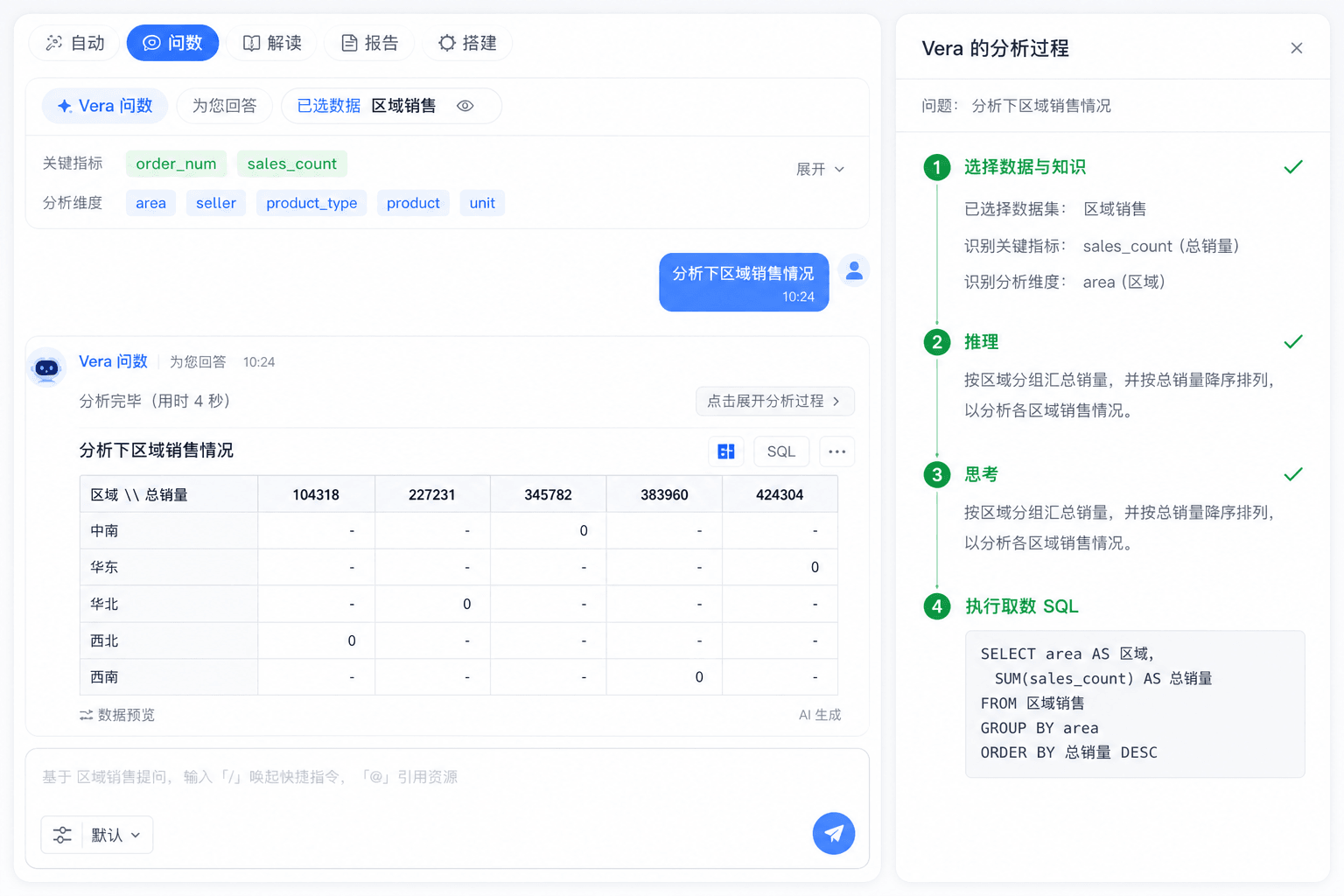Click the sales_count (总销量) indicator text
The image size is (1344, 896).
click(x=1161, y=246)
